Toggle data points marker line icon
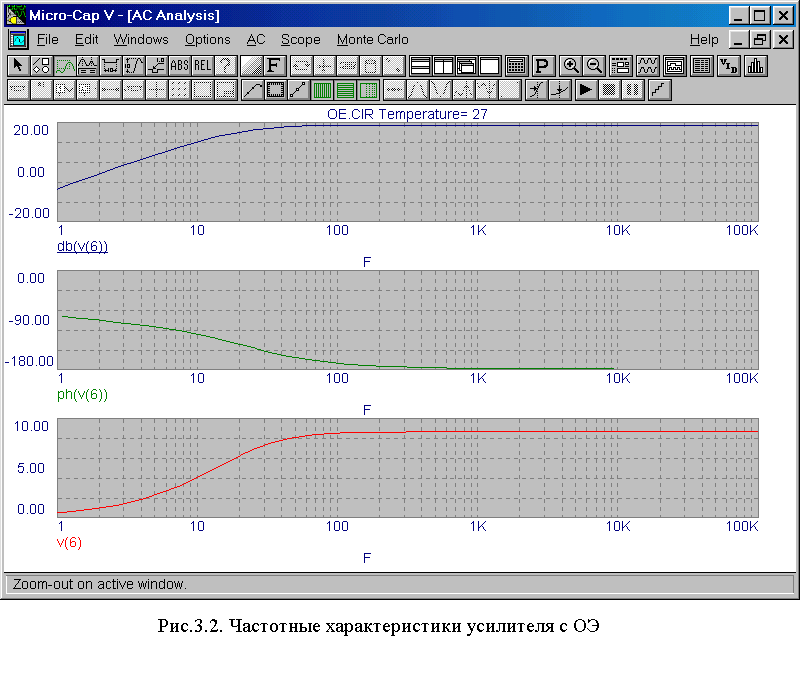This screenshot has width=800, height=688. (298, 90)
